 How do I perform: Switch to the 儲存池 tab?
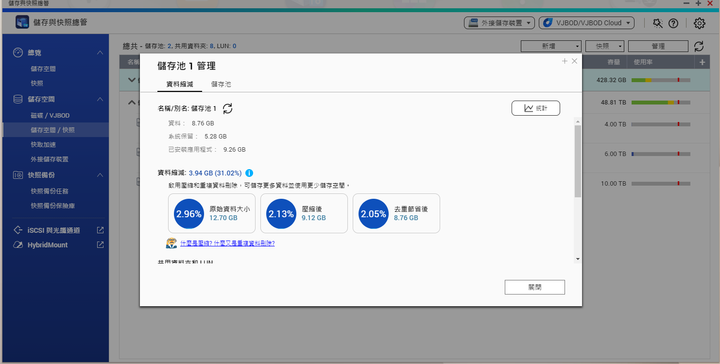(221, 84)
